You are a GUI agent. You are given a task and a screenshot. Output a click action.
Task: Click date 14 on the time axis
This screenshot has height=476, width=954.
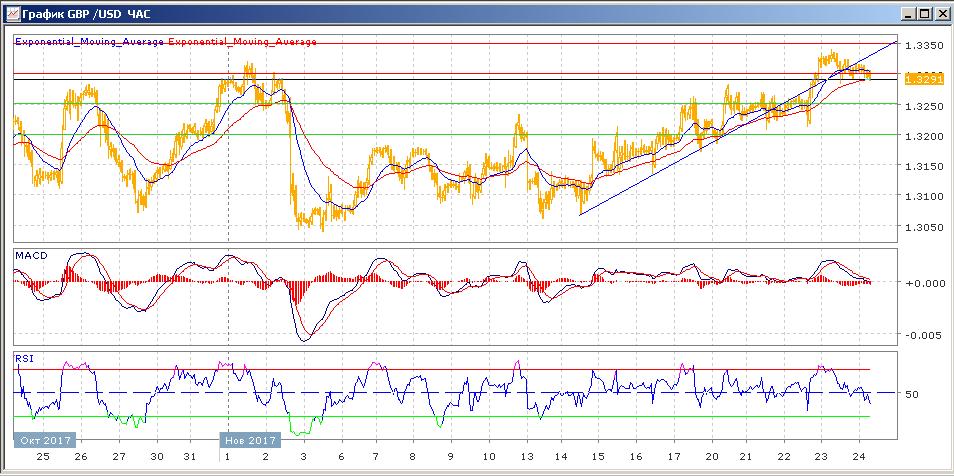point(560,457)
